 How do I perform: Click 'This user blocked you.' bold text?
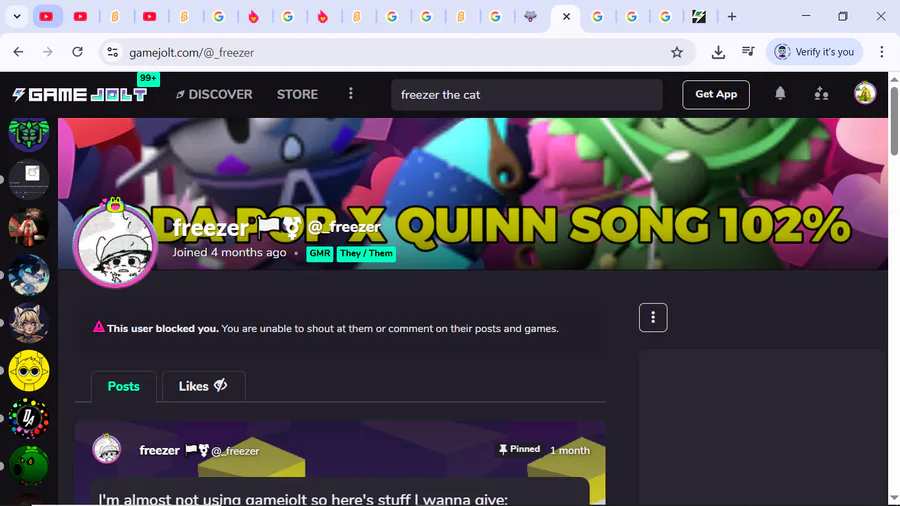(x=162, y=329)
